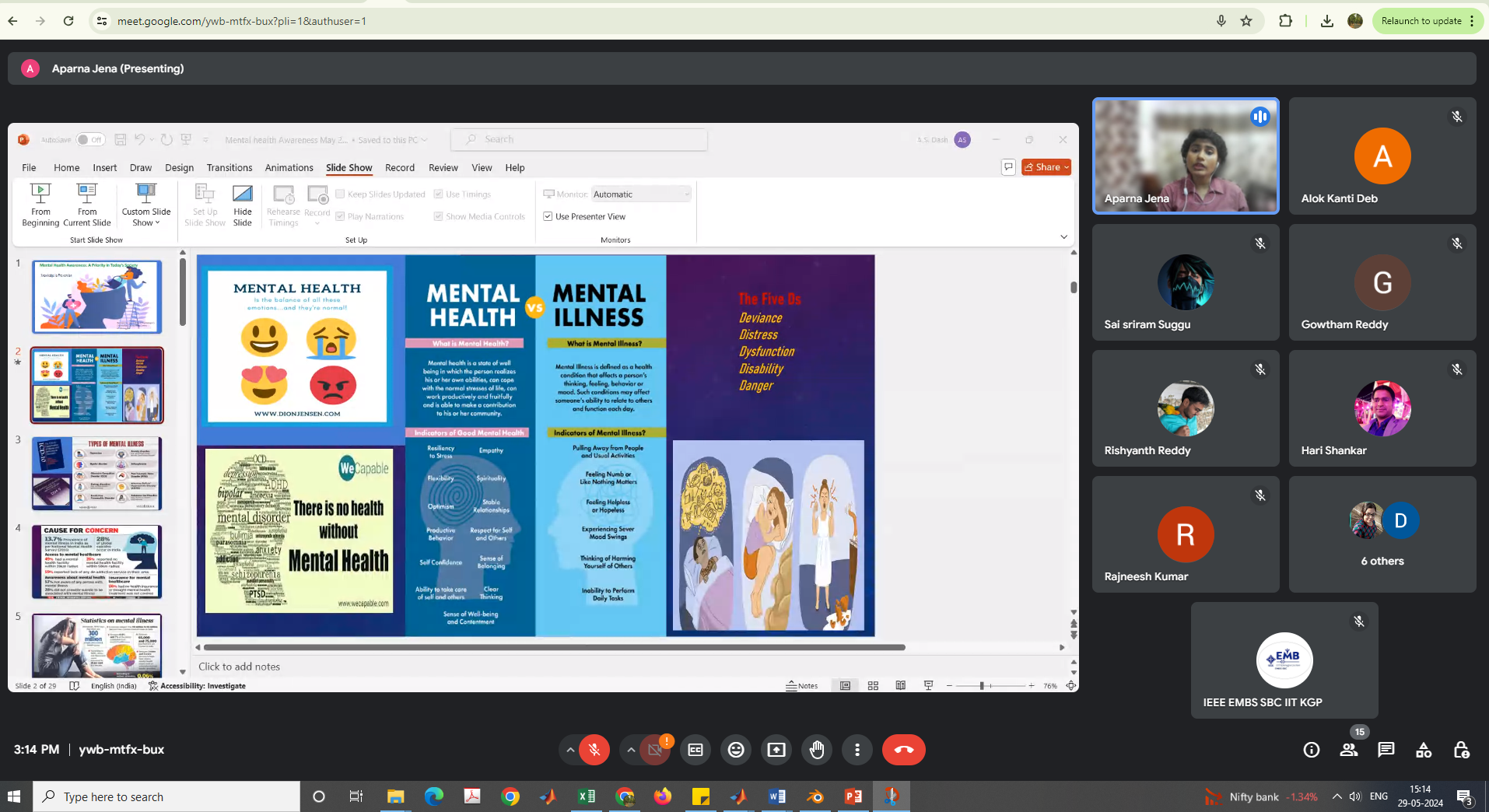
Task: Toggle closed captions on
Action: pos(695,750)
